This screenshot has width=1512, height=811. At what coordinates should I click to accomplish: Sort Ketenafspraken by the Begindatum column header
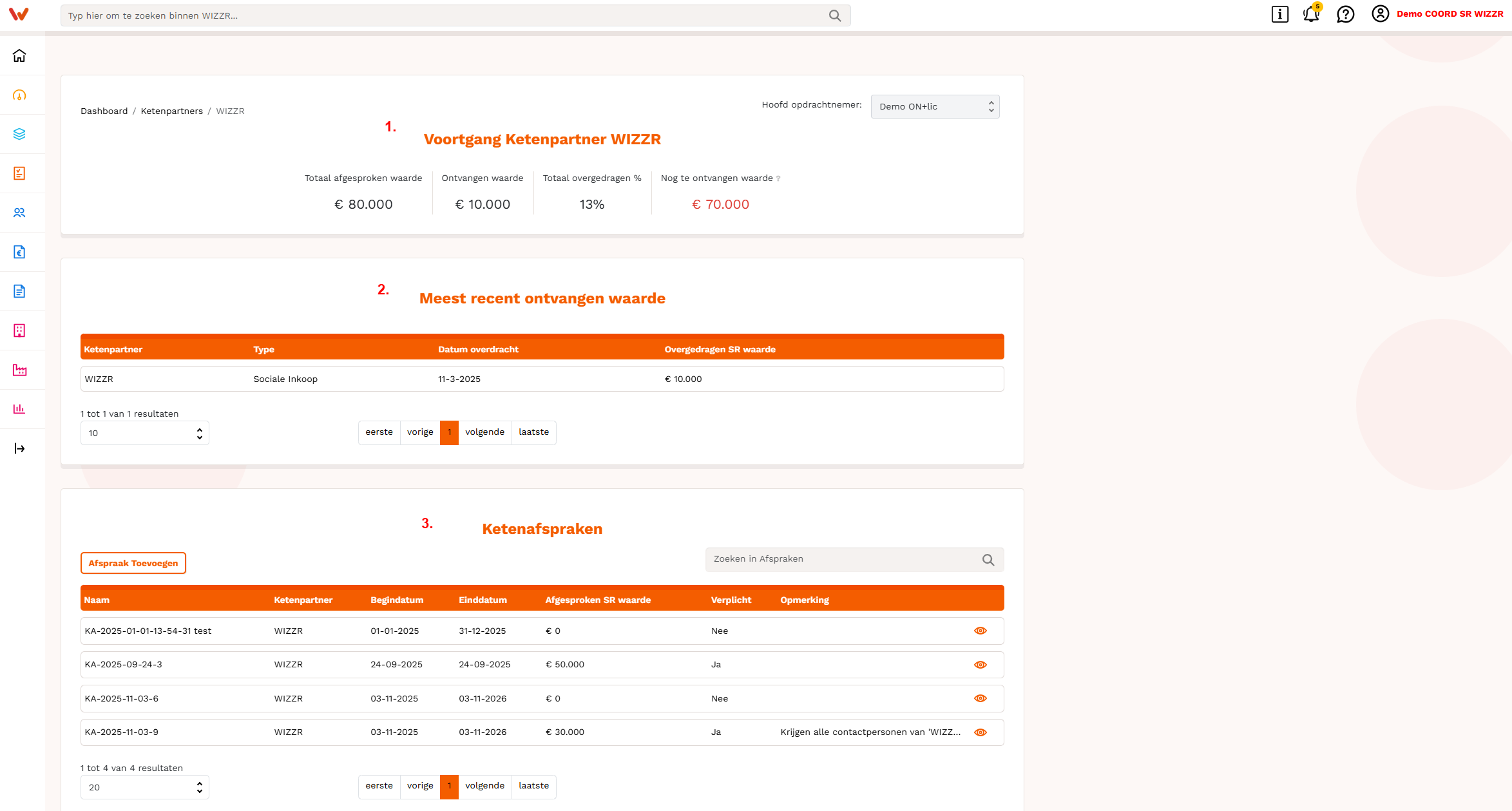click(x=397, y=600)
